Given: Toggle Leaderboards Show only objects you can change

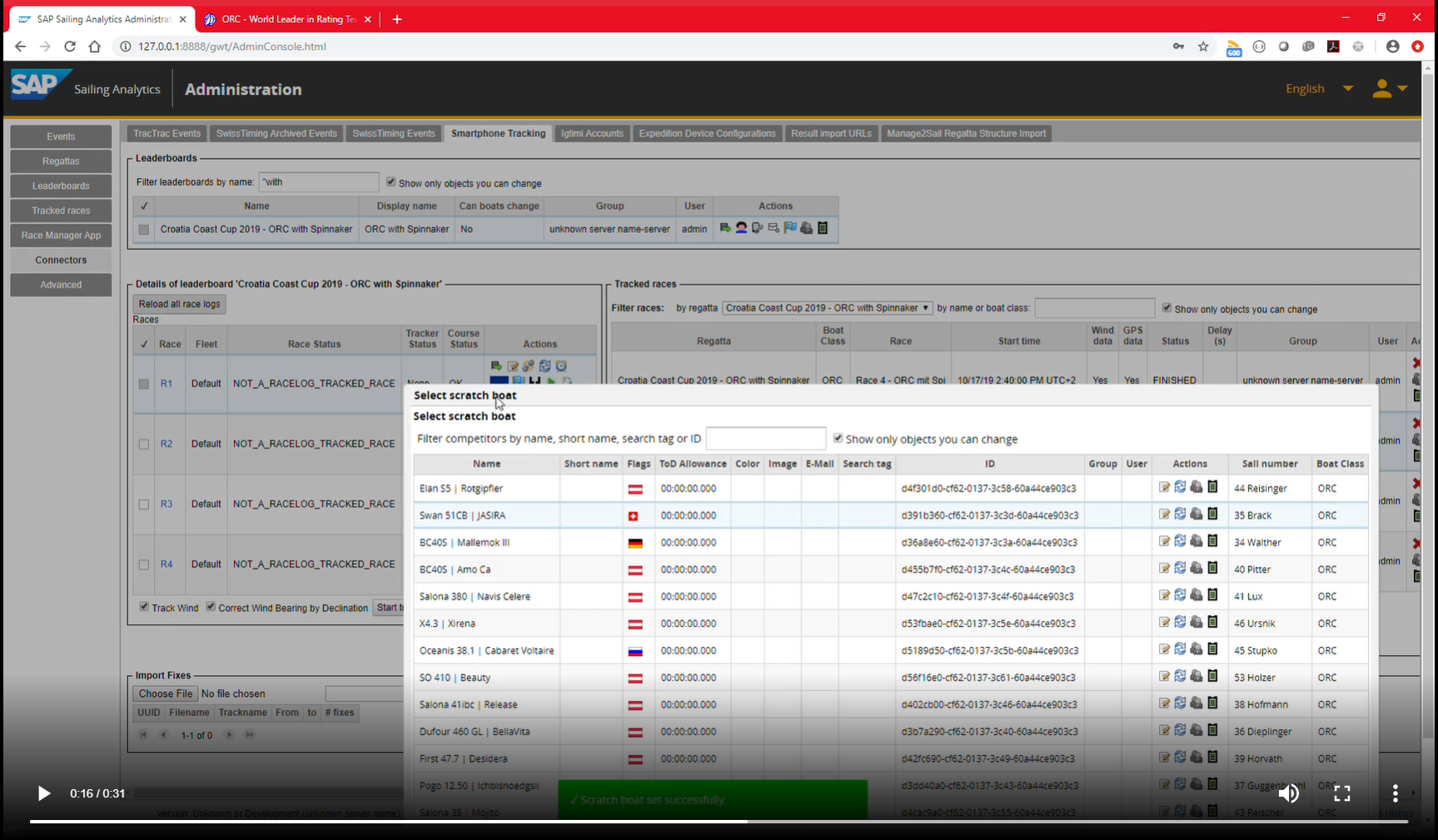Looking at the screenshot, I should [391, 182].
